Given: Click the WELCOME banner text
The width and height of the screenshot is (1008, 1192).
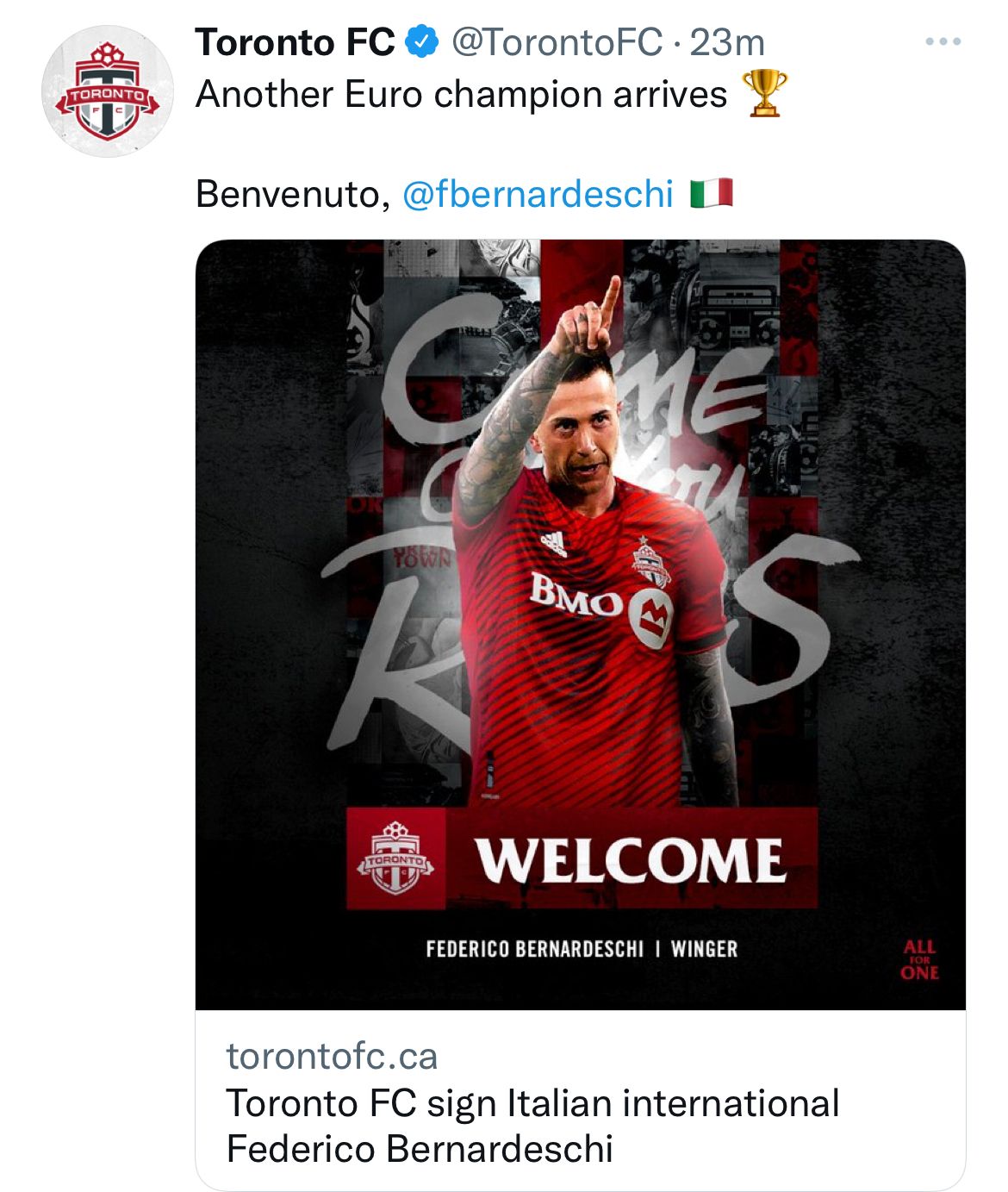Looking at the screenshot, I should pos(631,859).
